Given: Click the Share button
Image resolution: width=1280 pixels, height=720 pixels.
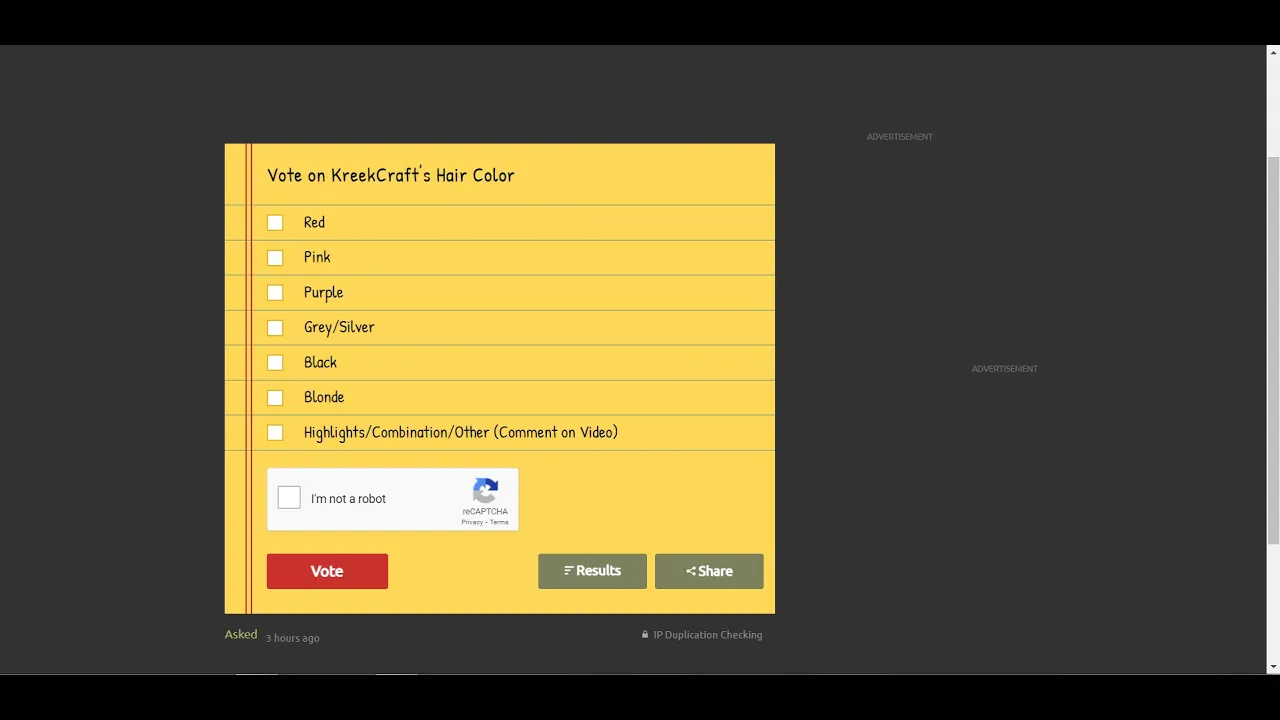Looking at the screenshot, I should [x=709, y=571].
